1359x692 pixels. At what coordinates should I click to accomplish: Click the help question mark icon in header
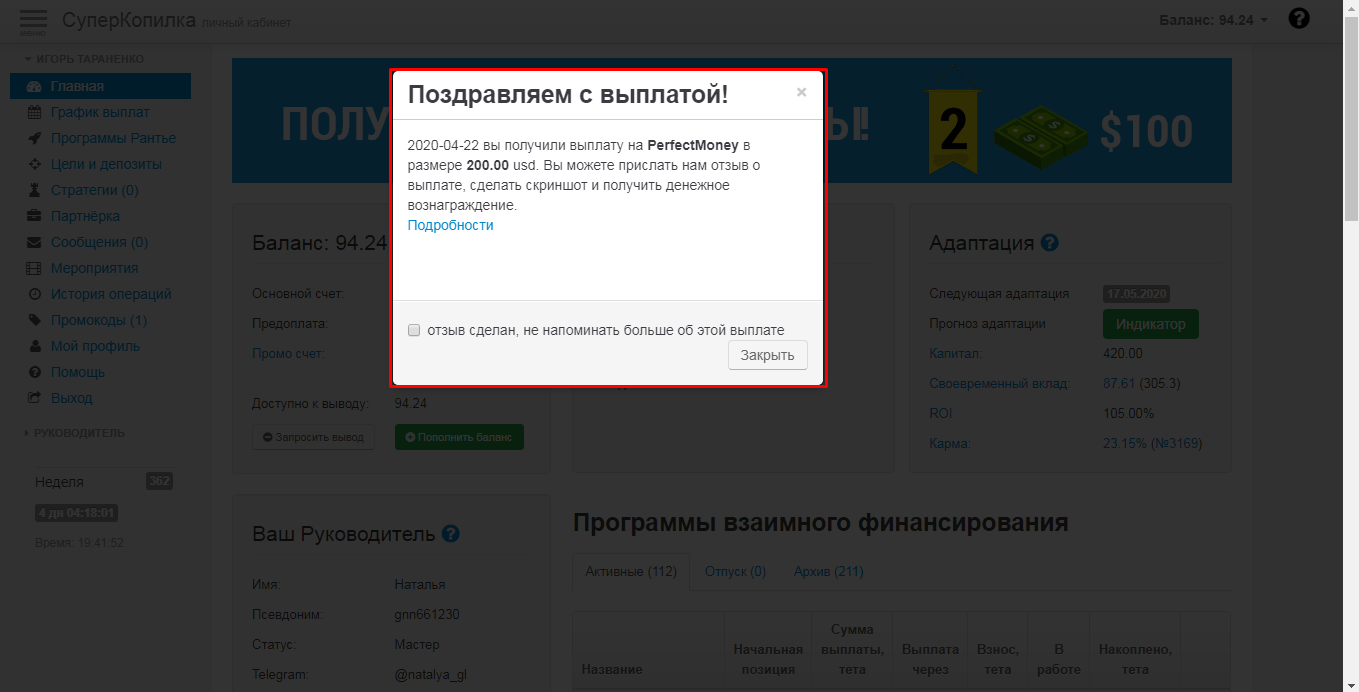click(x=1299, y=18)
